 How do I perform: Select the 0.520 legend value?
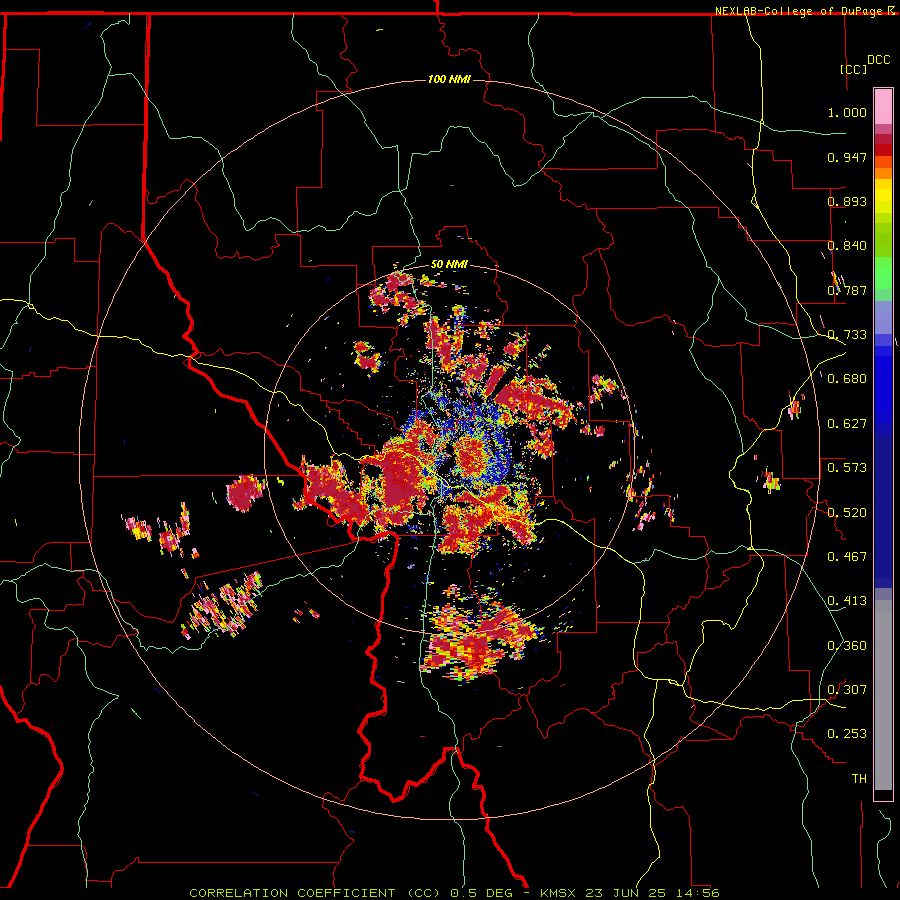pos(847,513)
